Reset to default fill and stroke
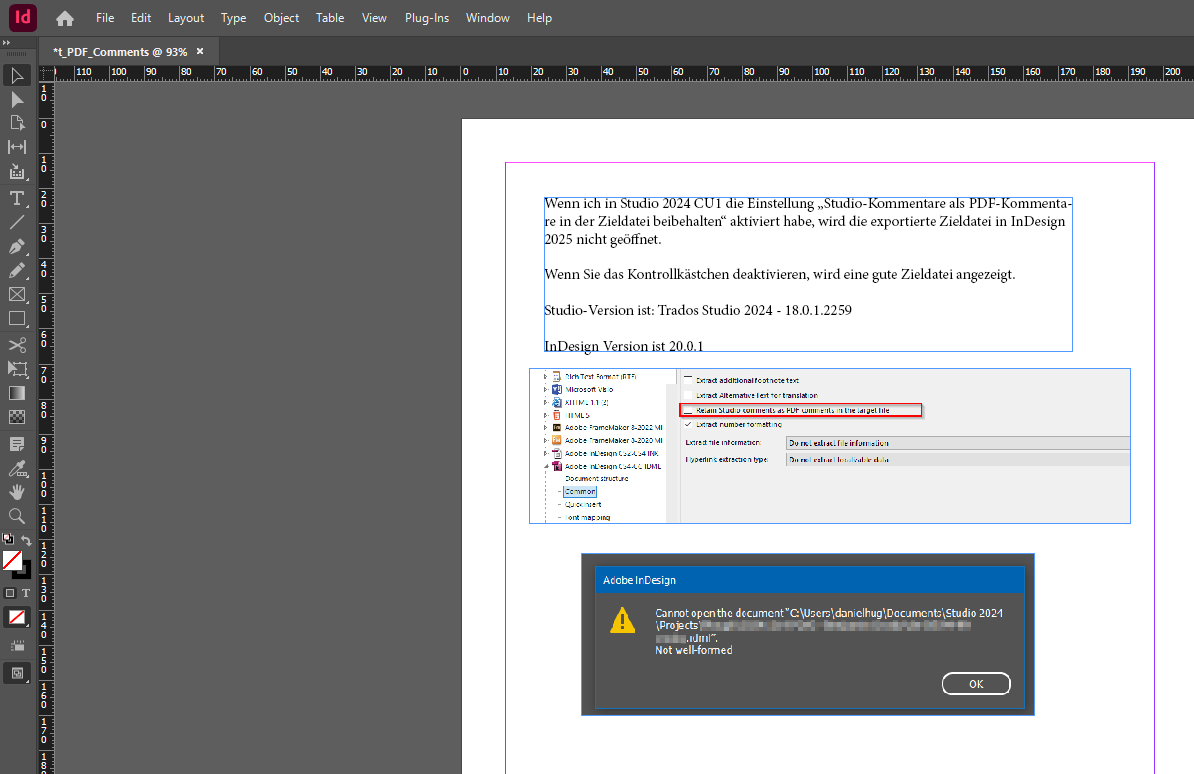 tap(8, 539)
